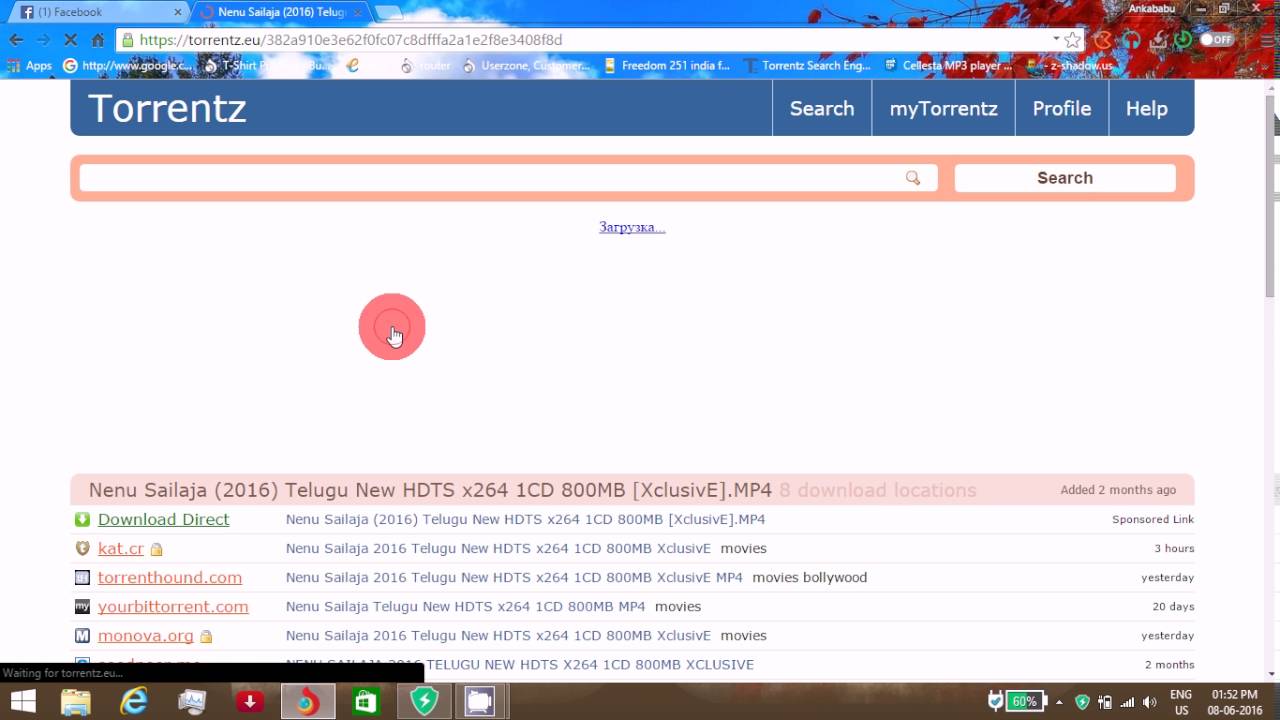Screen dimensions: 1280x720
Task: Open the http://www.google.c... bookmark
Action: click(127, 66)
